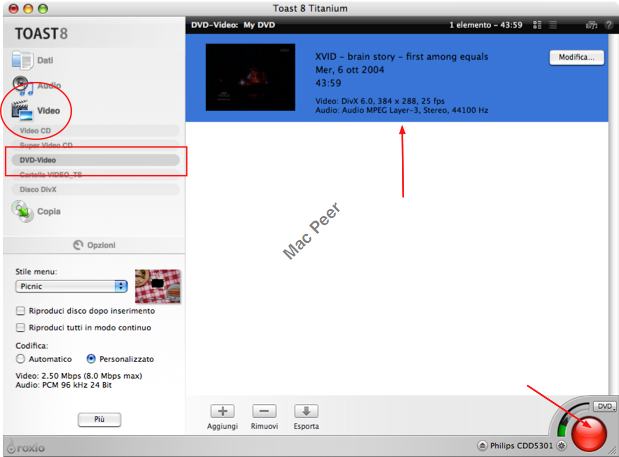619x457 pixels.
Task: Collapse the Opzioni panel header
Action: [x=94, y=245]
